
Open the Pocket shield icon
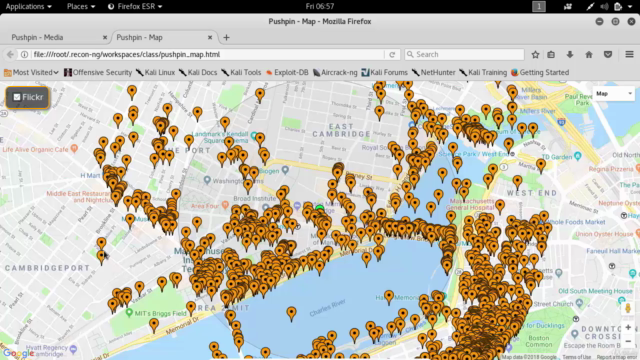(x=608, y=54)
